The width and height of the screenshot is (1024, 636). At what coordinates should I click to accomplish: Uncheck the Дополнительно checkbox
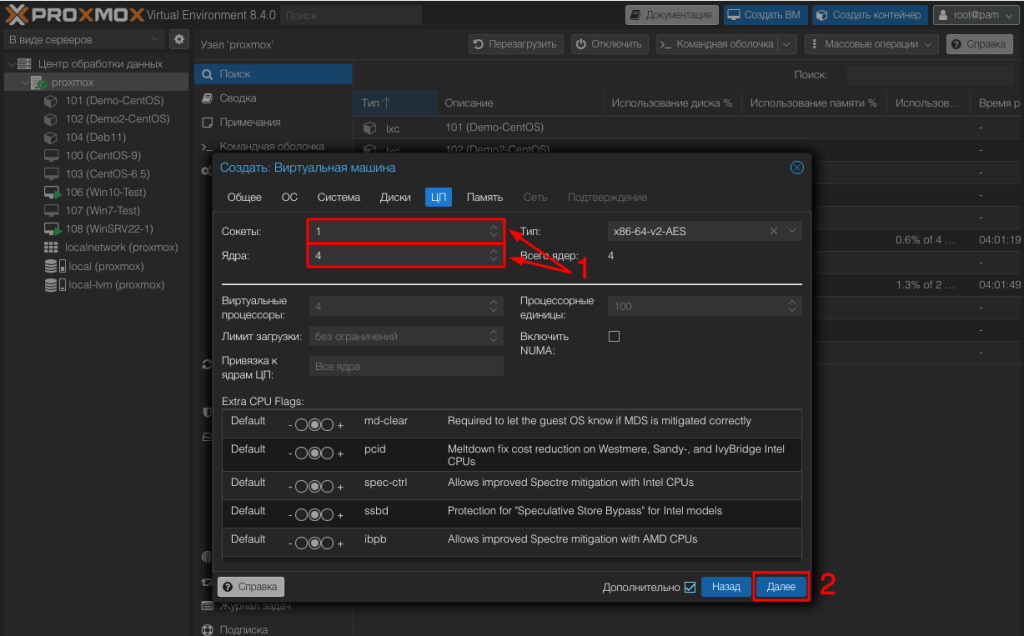click(690, 587)
